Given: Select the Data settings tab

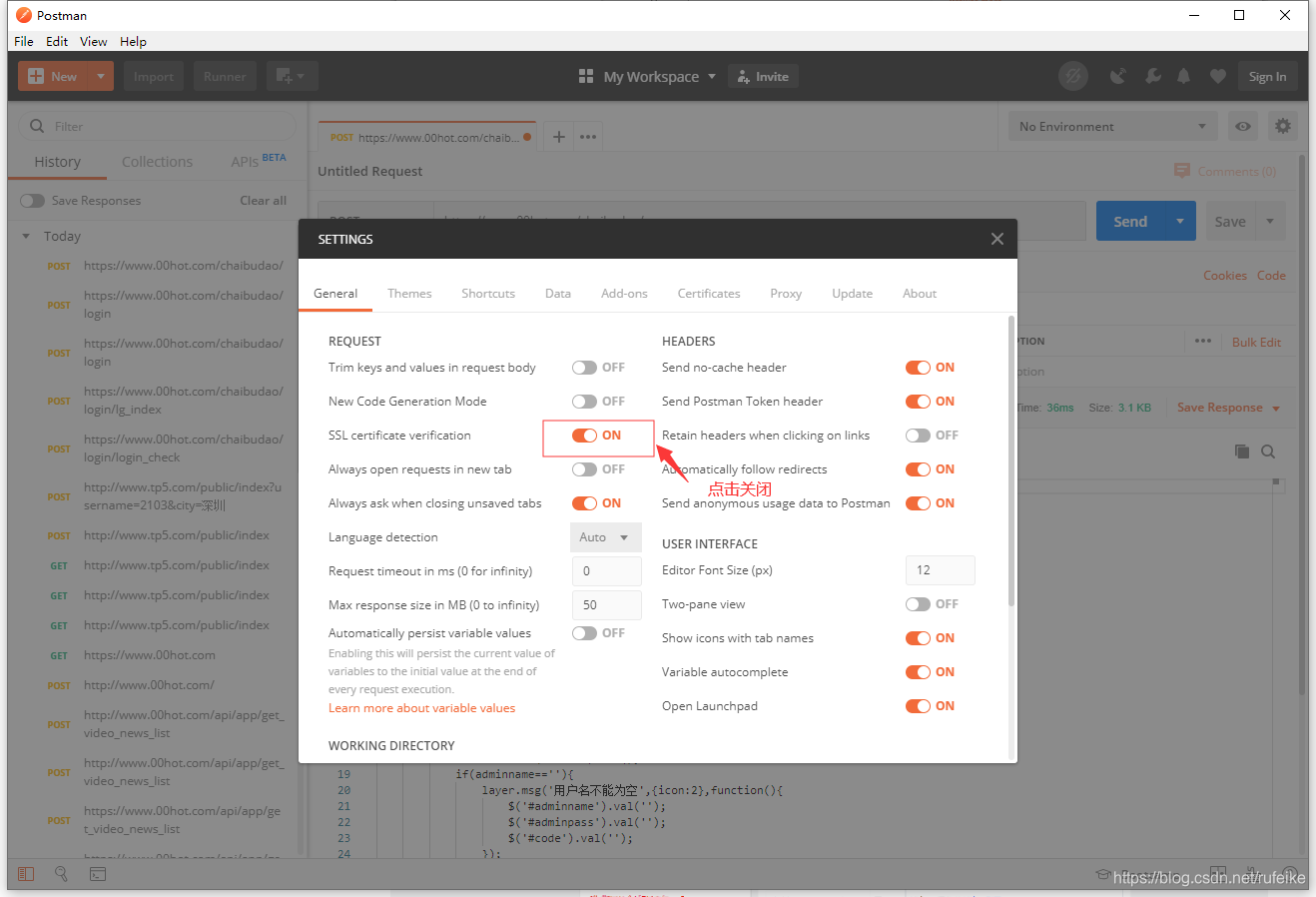Looking at the screenshot, I should click(x=558, y=294).
